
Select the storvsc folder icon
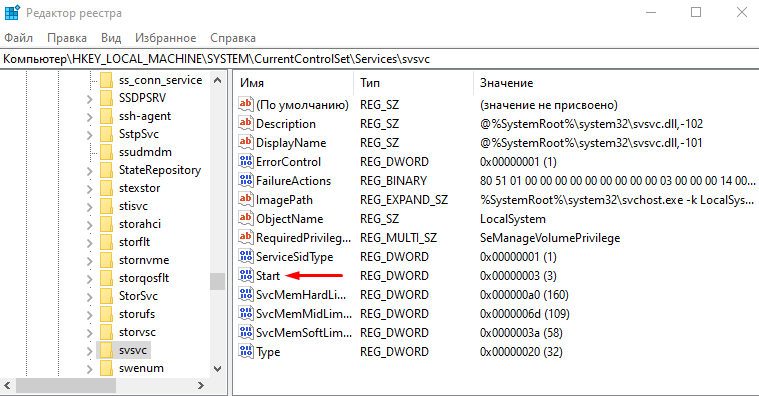(106, 332)
